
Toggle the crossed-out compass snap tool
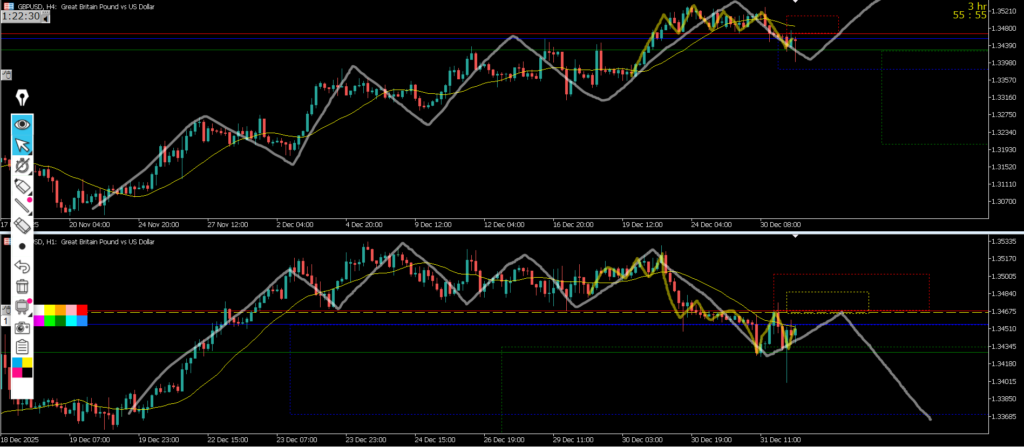click(22, 166)
